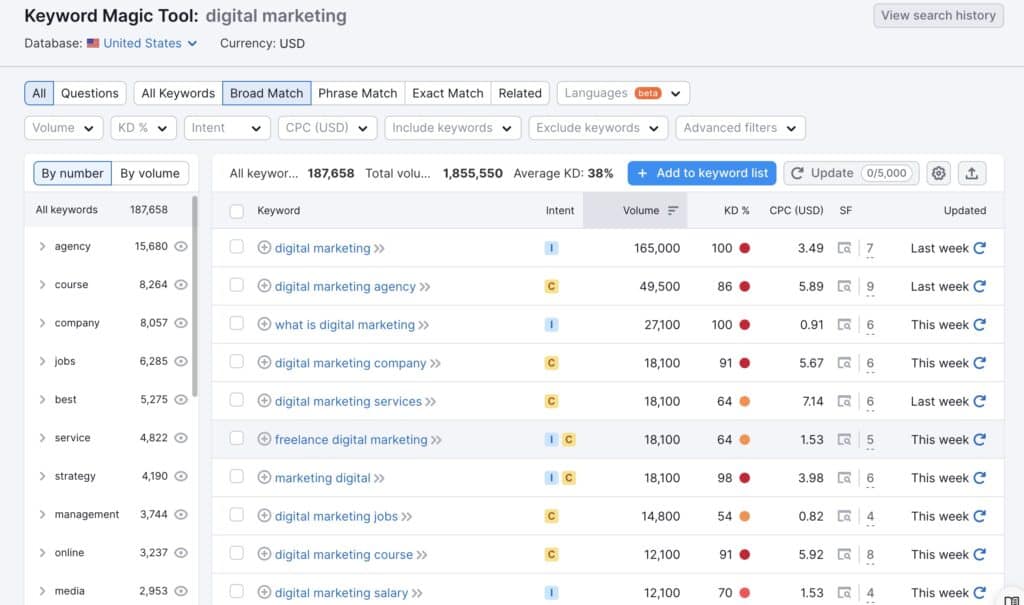Open the keyword table settings gear
1024x605 pixels.
pos(938,173)
